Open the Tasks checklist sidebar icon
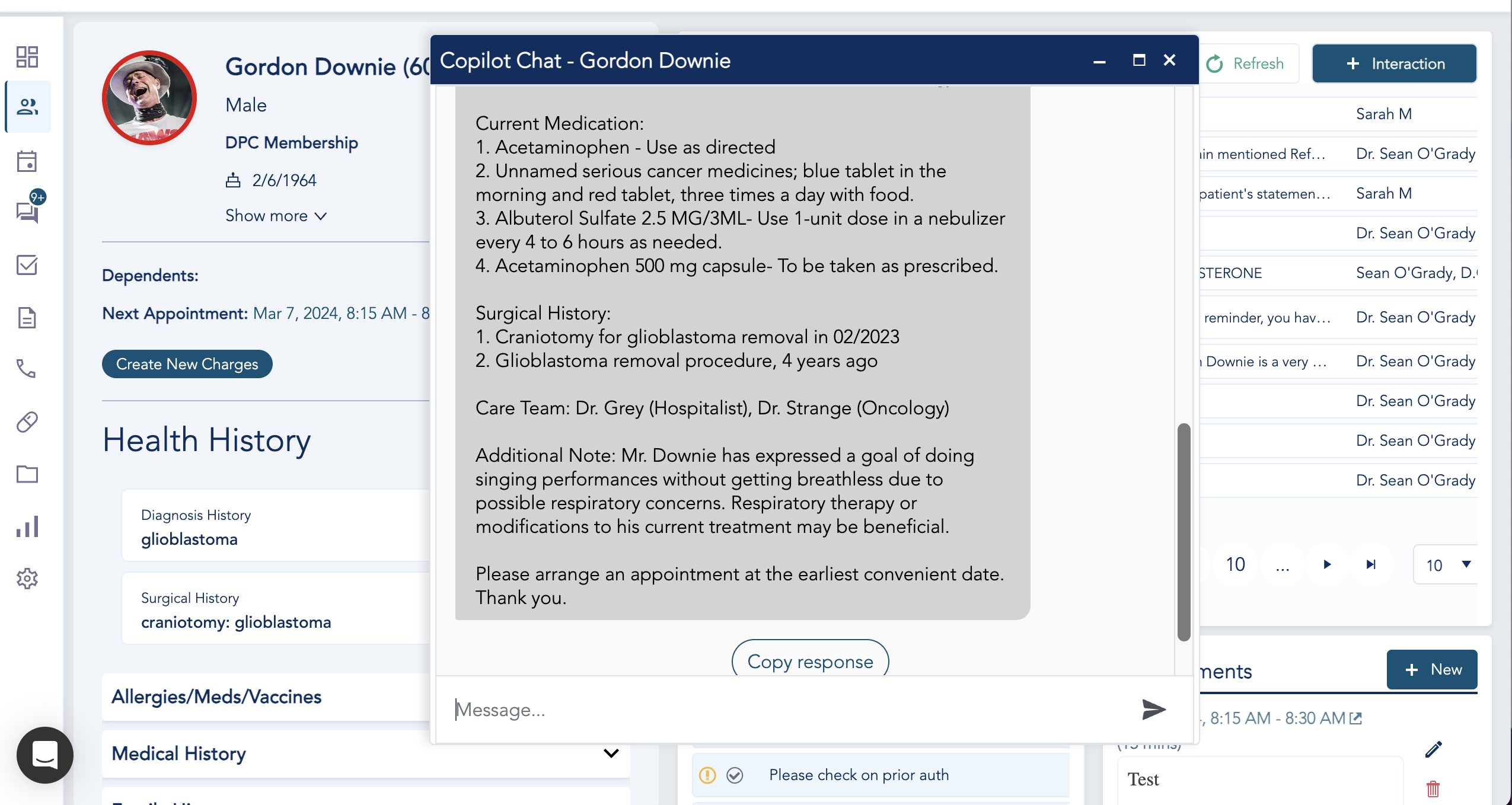Viewport: 1512px width, 805px height. 27,265
